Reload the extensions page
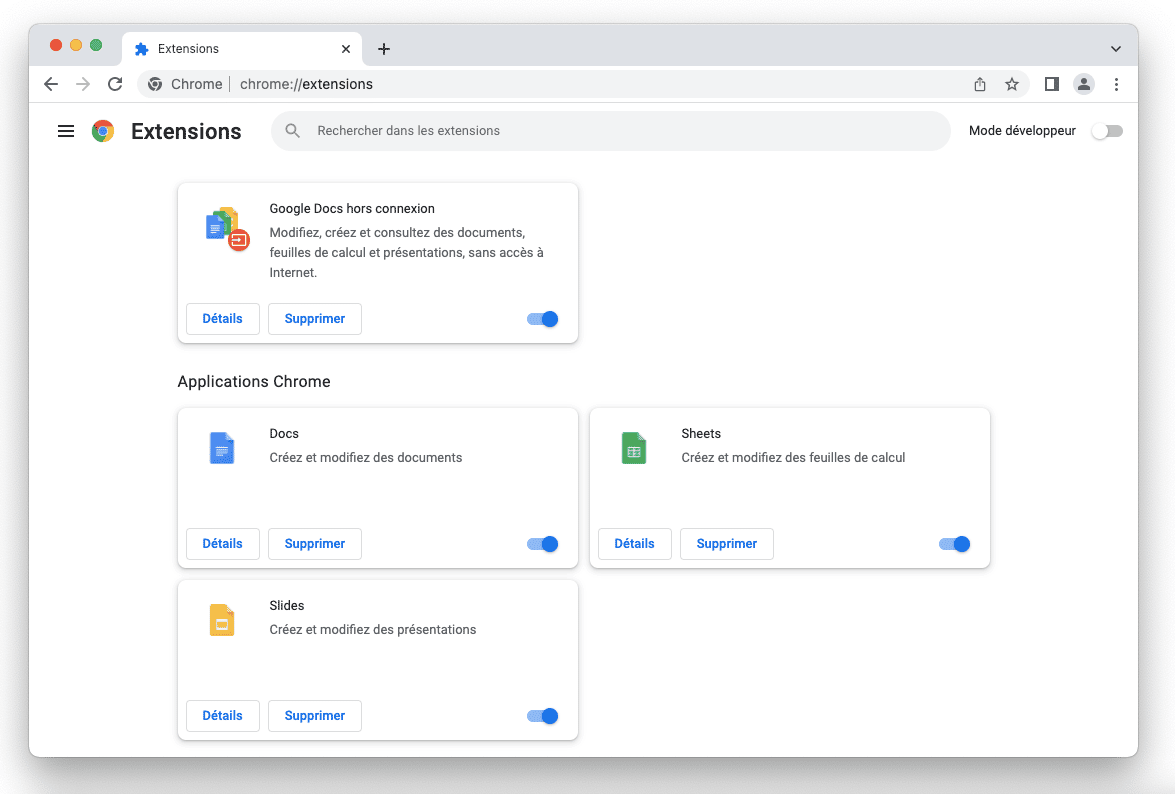The height and width of the screenshot is (794, 1175). pos(115,84)
